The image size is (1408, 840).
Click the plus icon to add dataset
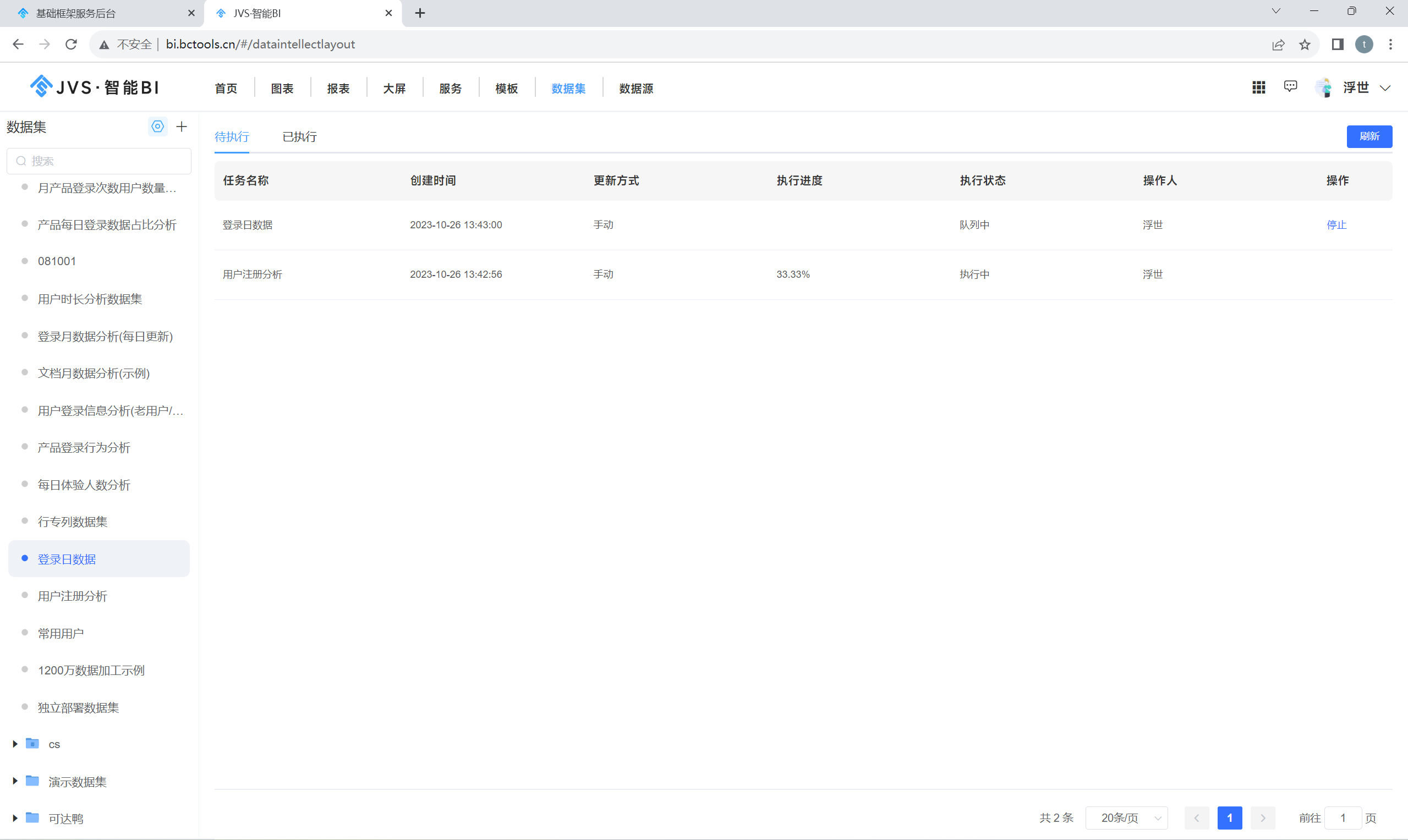(181, 126)
